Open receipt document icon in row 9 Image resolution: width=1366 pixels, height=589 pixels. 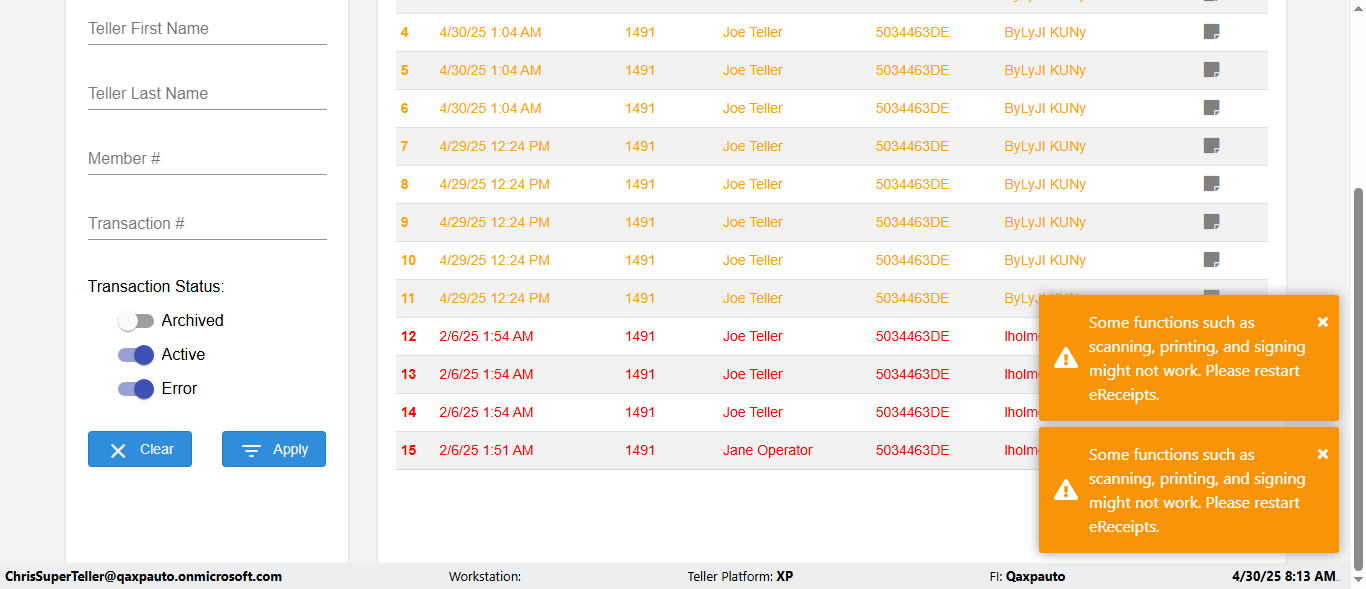click(1211, 222)
